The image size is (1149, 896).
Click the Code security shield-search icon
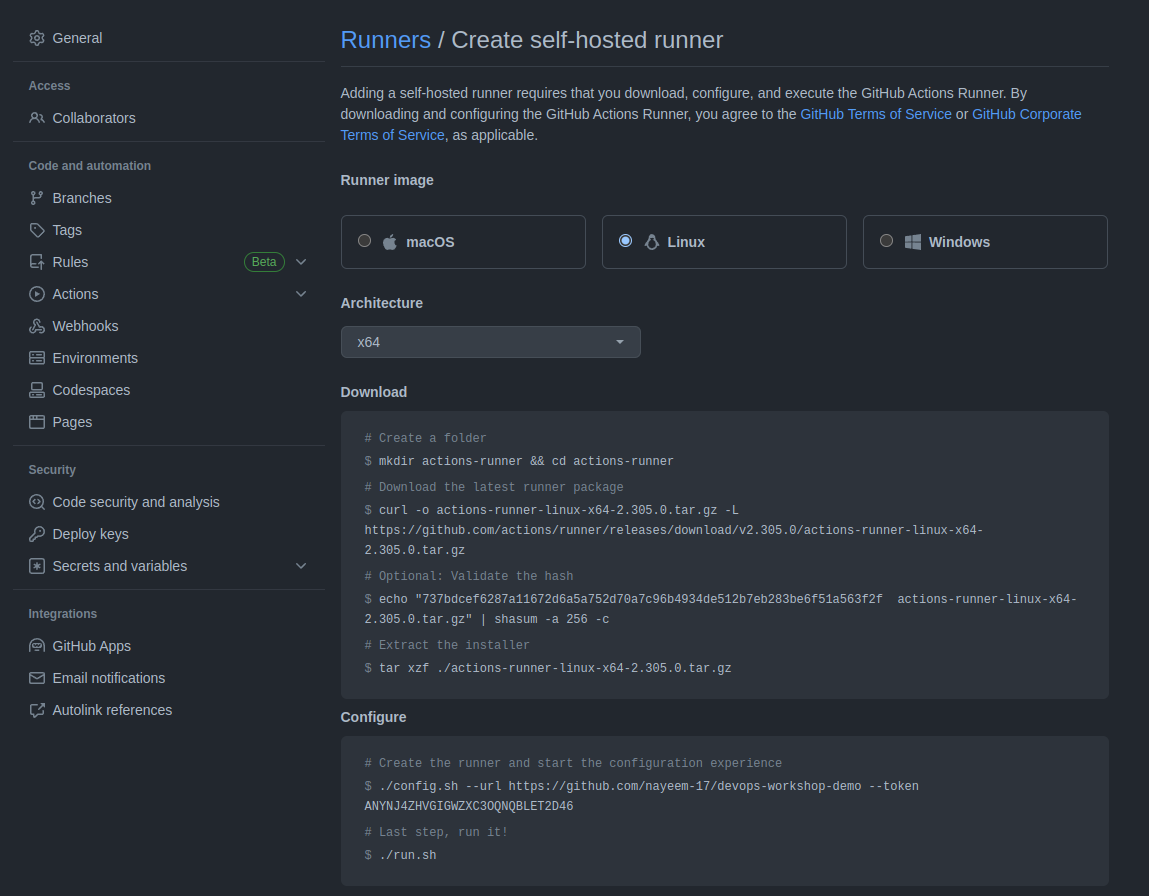pyautogui.click(x=37, y=502)
